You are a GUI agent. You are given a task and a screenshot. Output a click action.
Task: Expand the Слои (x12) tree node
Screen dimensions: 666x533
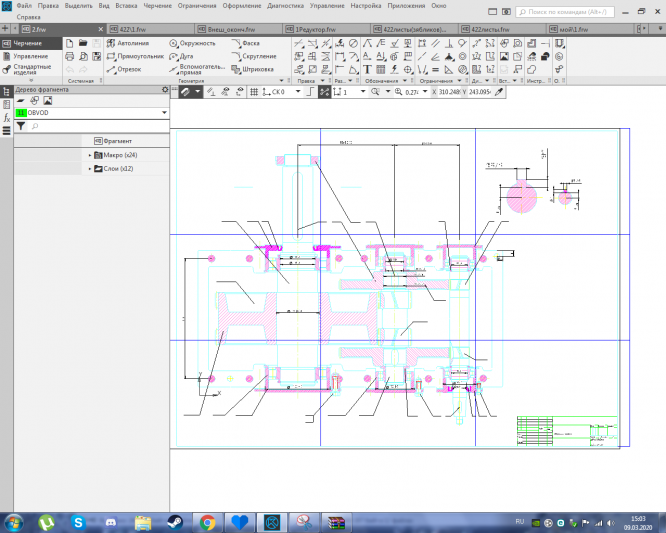(89, 169)
